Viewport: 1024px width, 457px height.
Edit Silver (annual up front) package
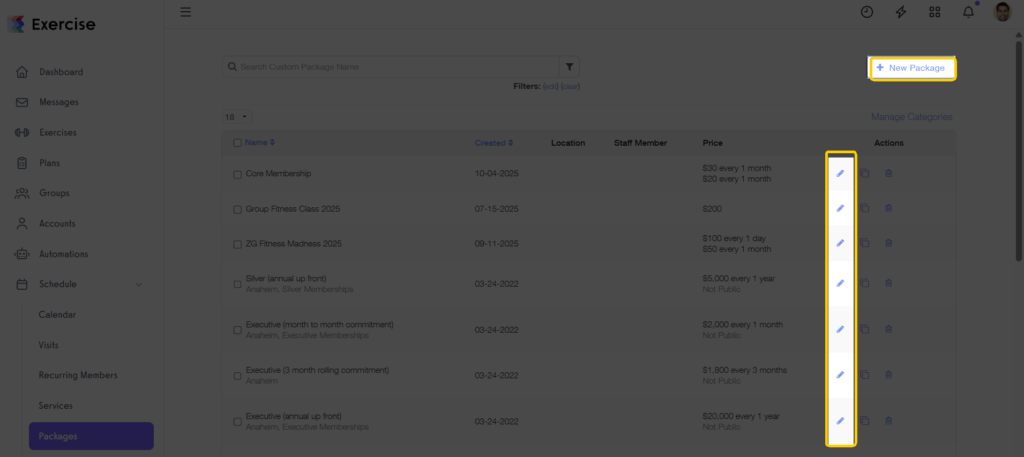840,283
